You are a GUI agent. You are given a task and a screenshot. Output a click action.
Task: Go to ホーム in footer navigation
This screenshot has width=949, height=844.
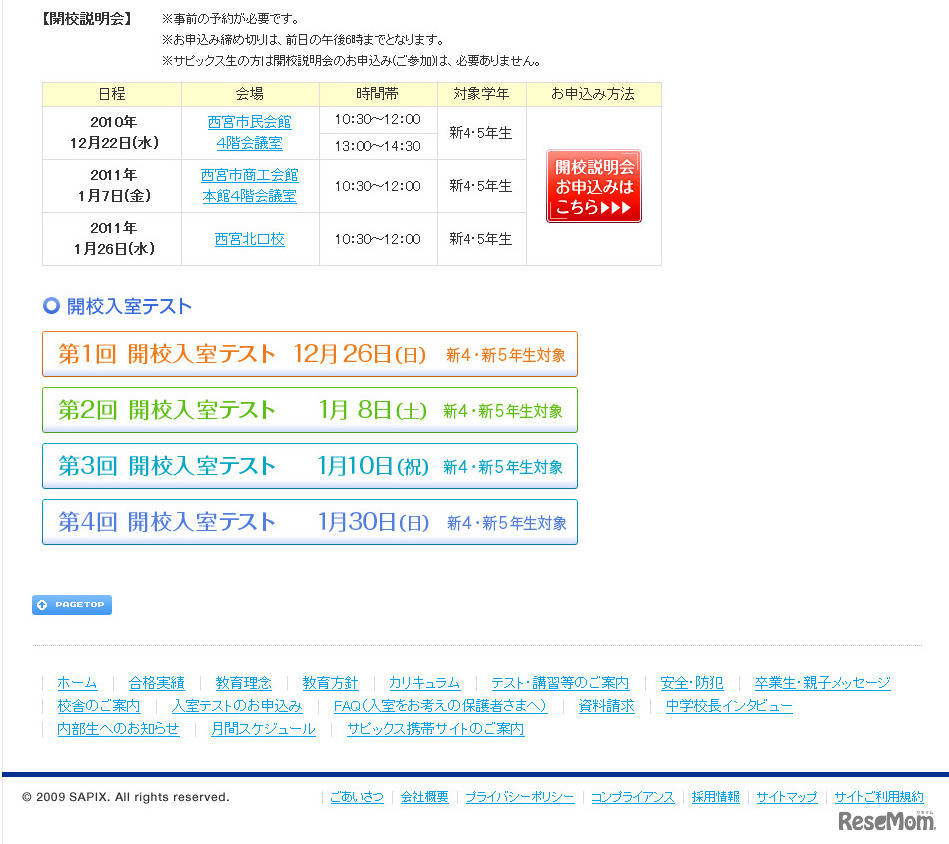[x=77, y=683]
